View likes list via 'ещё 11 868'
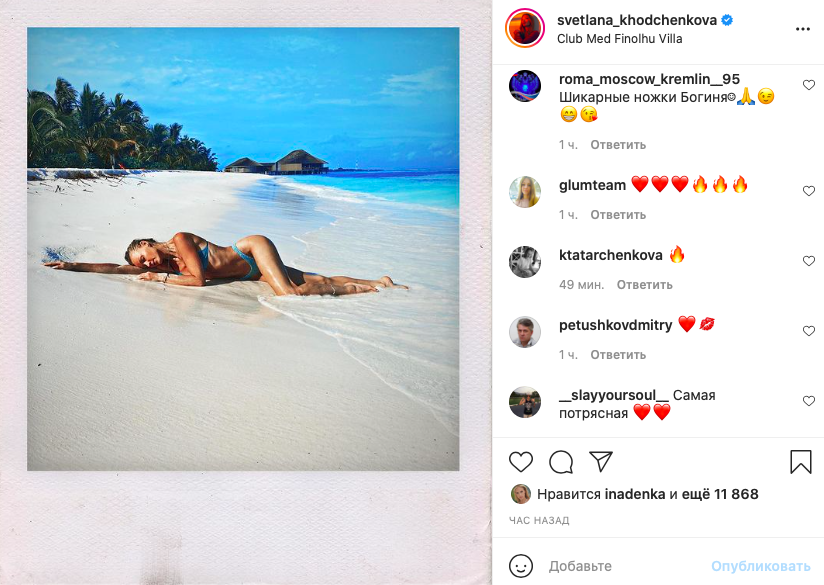Image resolution: width=824 pixels, height=585 pixels. point(719,494)
